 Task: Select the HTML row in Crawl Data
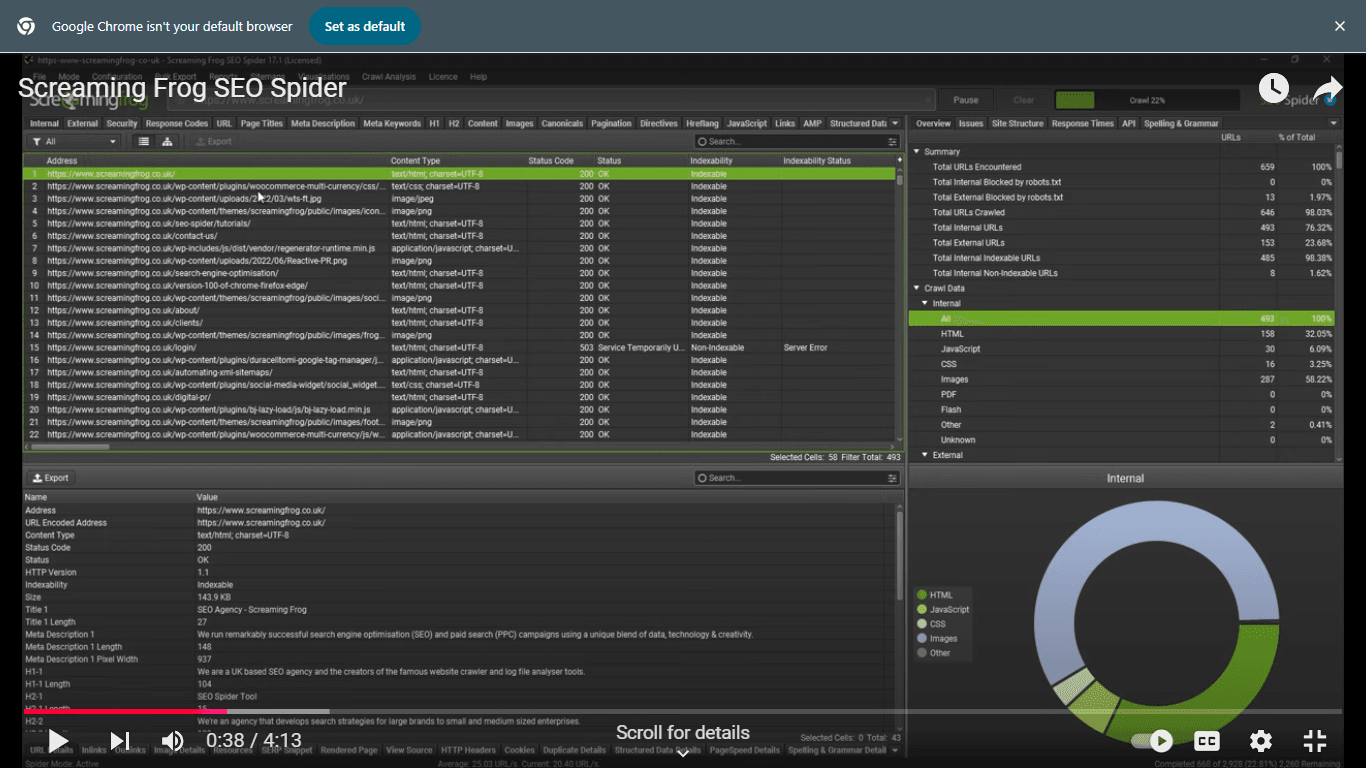pos(1121,334)
